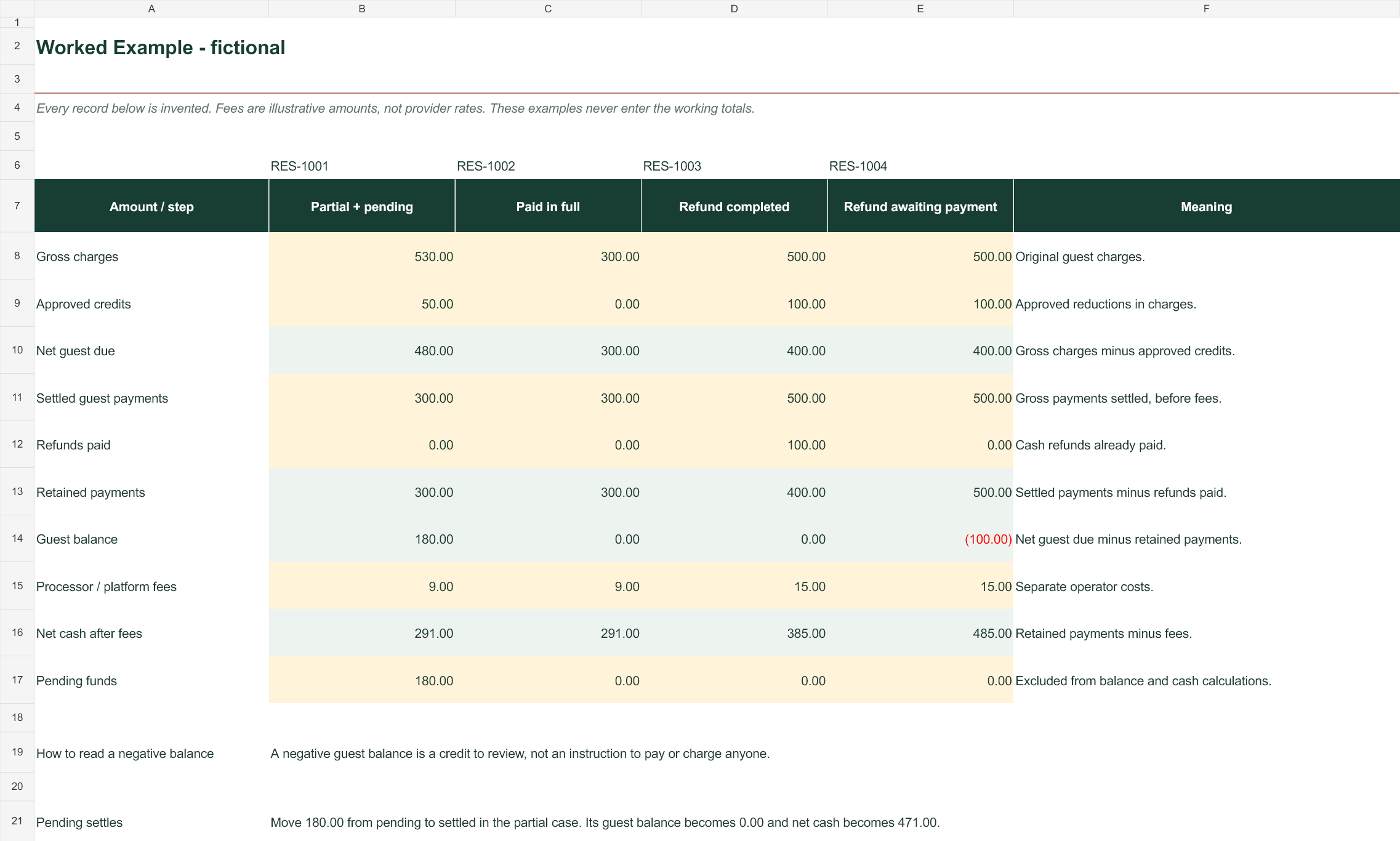The height and width of the screenshot is (841, 1400).
Task: Click row 14 header number
Action: (x=17, y=539)
